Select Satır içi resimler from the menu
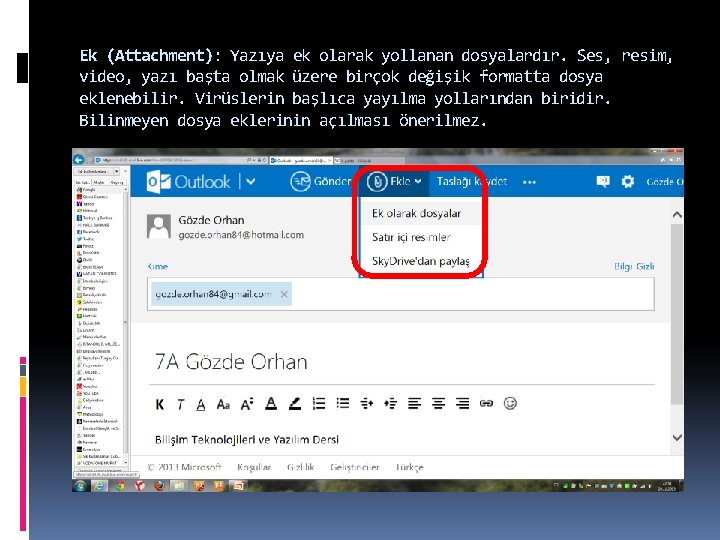Screen dimensions: 720x540 point(411,237)
